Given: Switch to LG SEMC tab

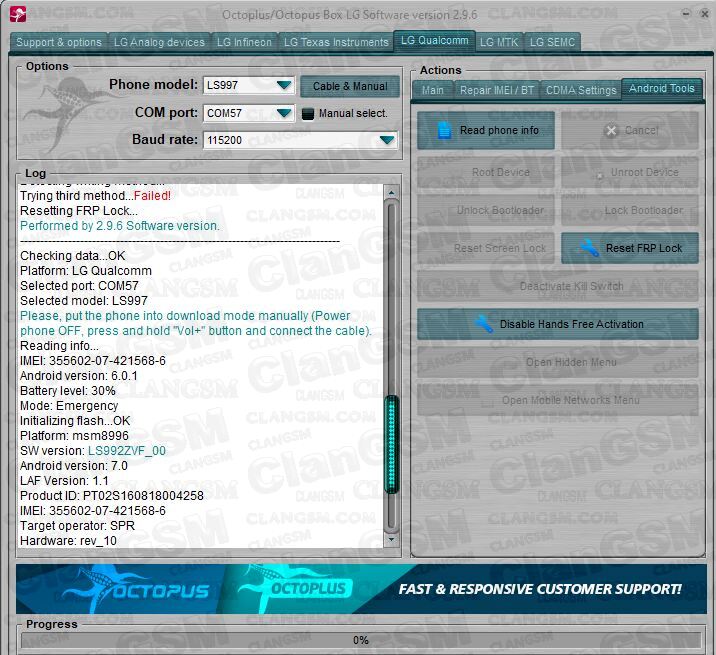Looking at the screenshot, I should (552, 42).
